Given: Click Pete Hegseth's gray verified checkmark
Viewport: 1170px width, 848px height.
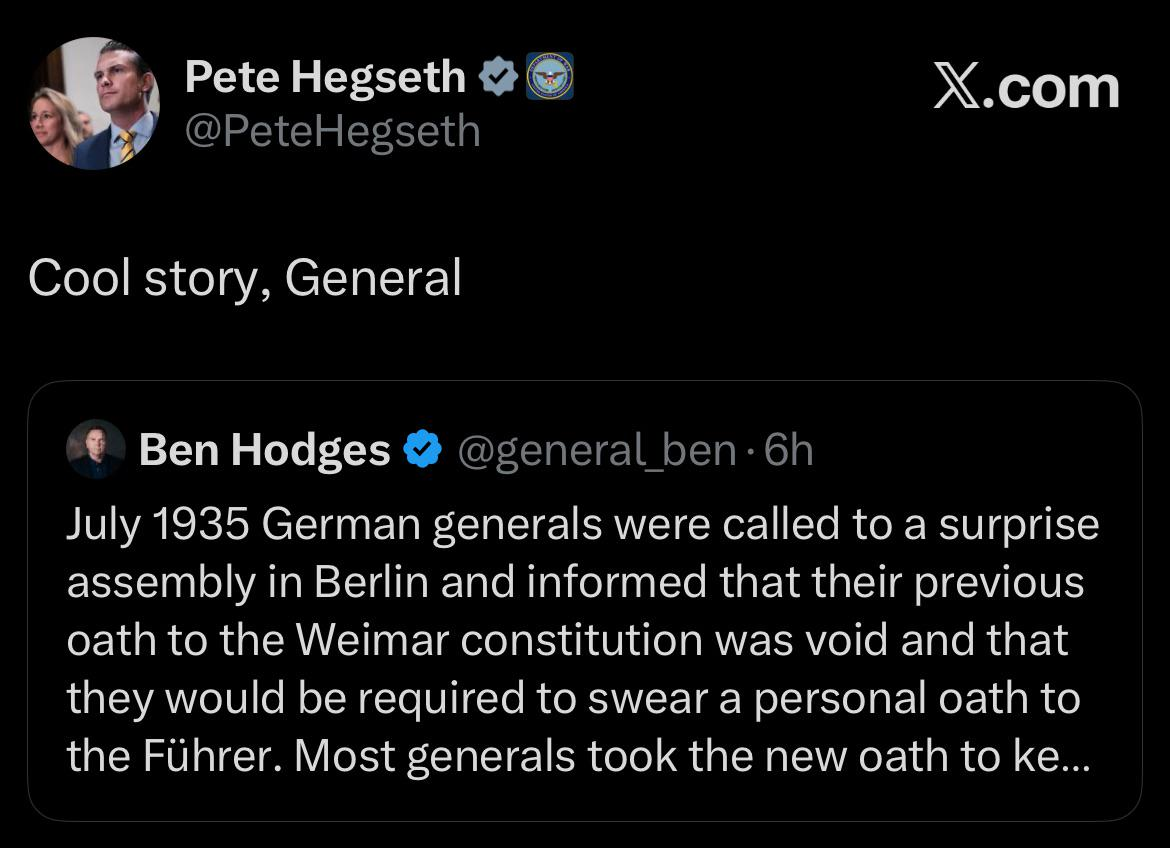Looking at the screenshot, I should pyautogui.click(x=497, y=77).
